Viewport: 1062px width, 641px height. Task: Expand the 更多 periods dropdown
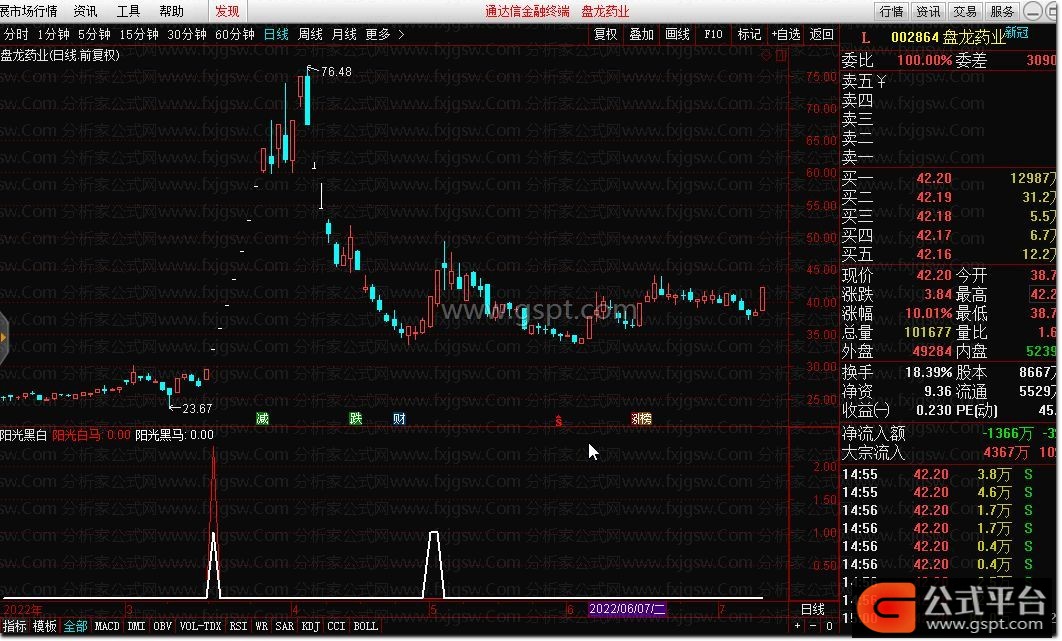(384, 34)
